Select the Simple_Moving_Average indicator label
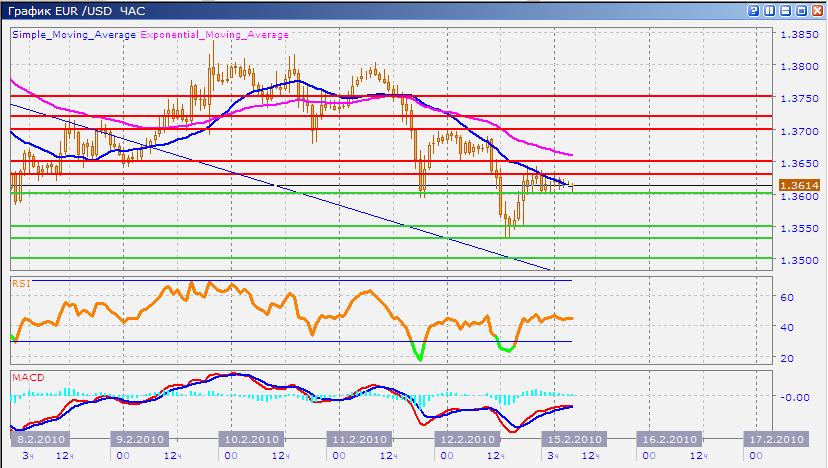The height and width of the screenshot is (468, 828). coord(74,35)
